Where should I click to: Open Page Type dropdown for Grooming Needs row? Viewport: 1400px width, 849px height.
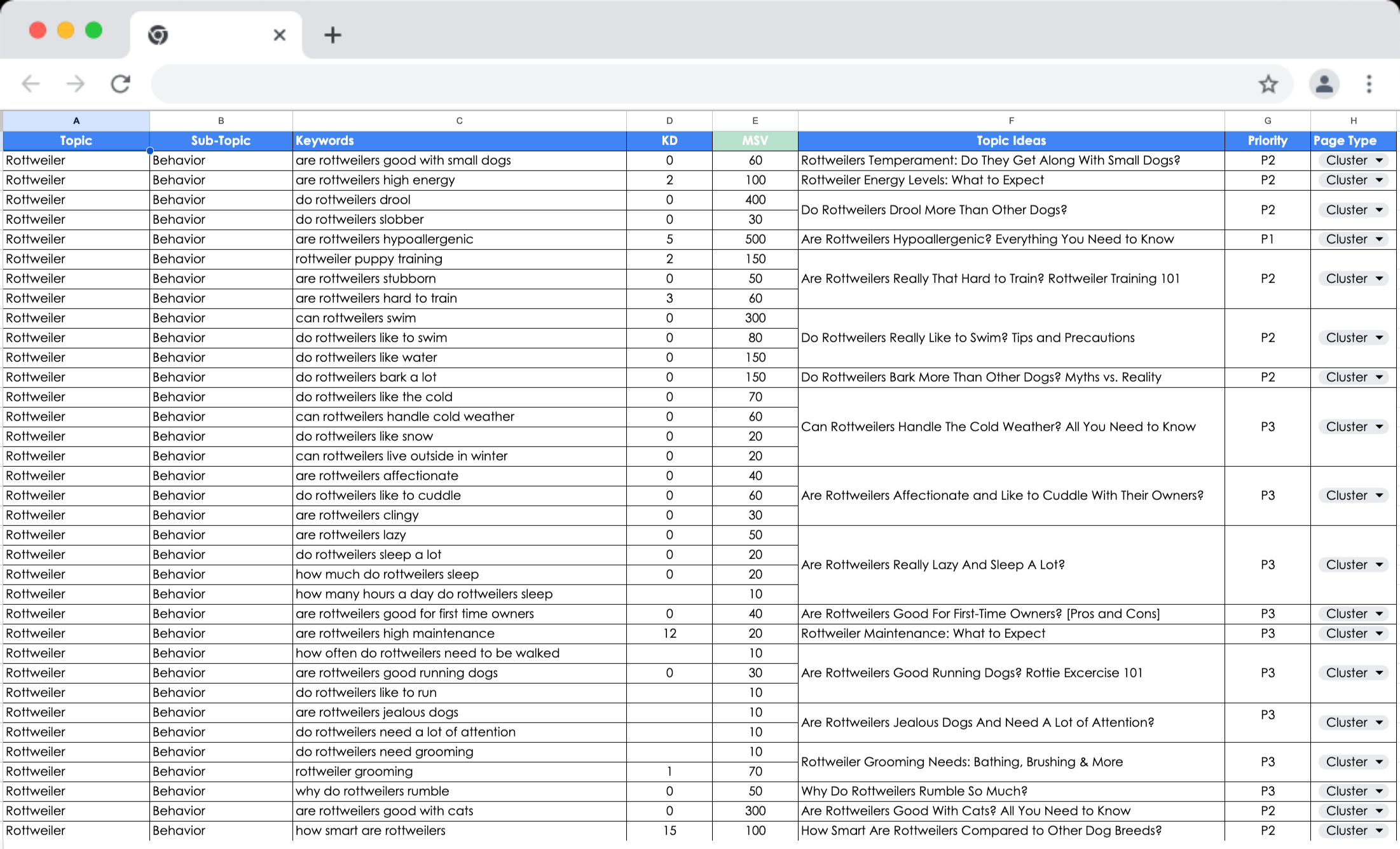pos(1355,763)
